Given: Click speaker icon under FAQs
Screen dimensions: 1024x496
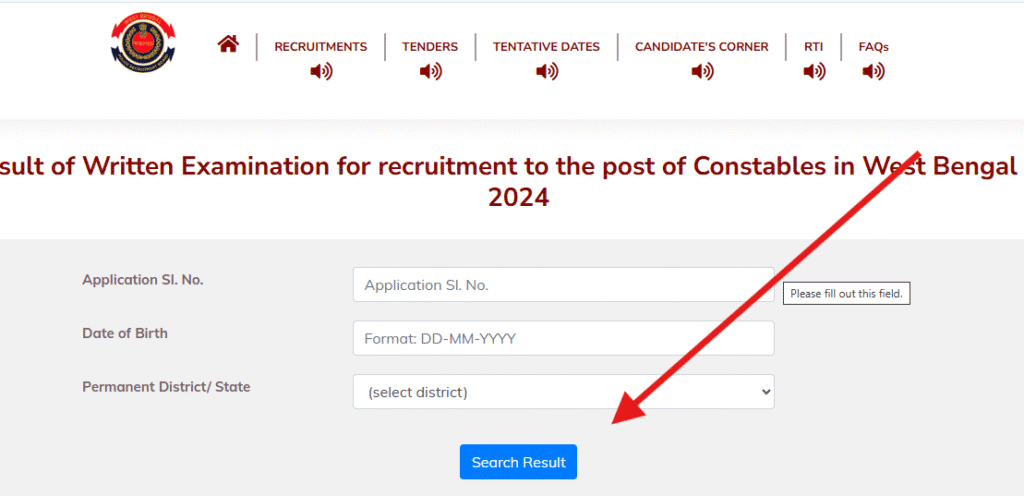Looking at the screenshot, I should pos(873,71).
